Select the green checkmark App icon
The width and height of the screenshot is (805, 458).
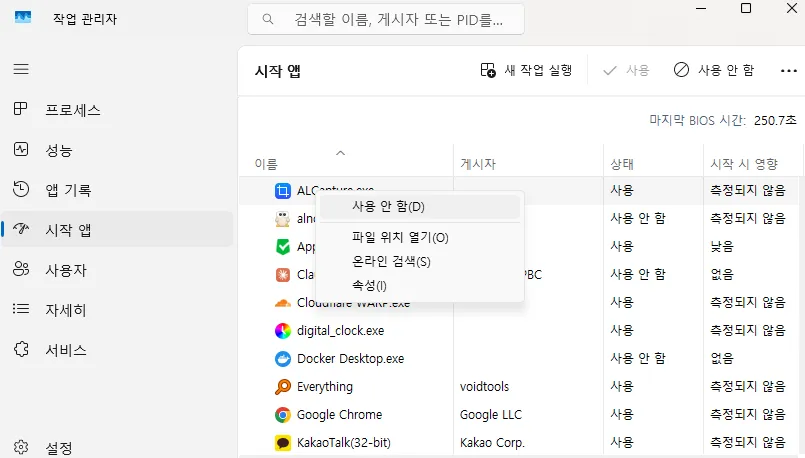point(282,247)
